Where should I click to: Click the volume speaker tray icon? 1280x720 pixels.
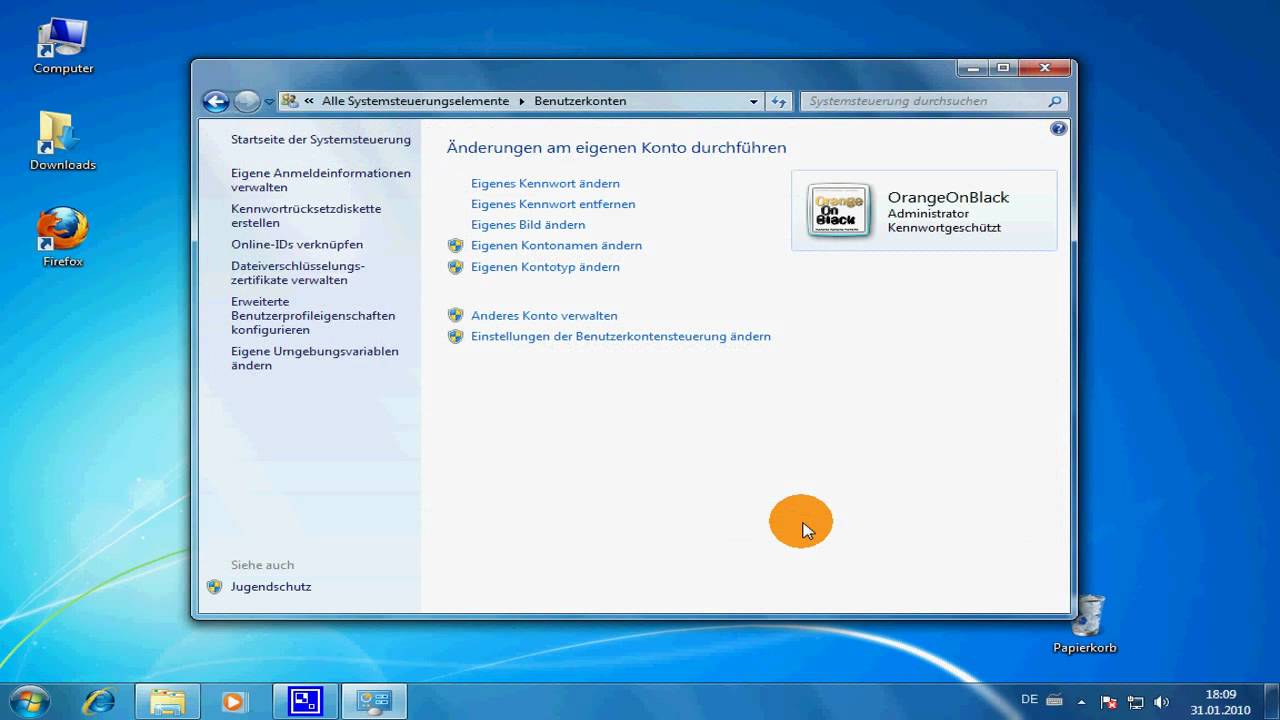(x=1161, y=702)
